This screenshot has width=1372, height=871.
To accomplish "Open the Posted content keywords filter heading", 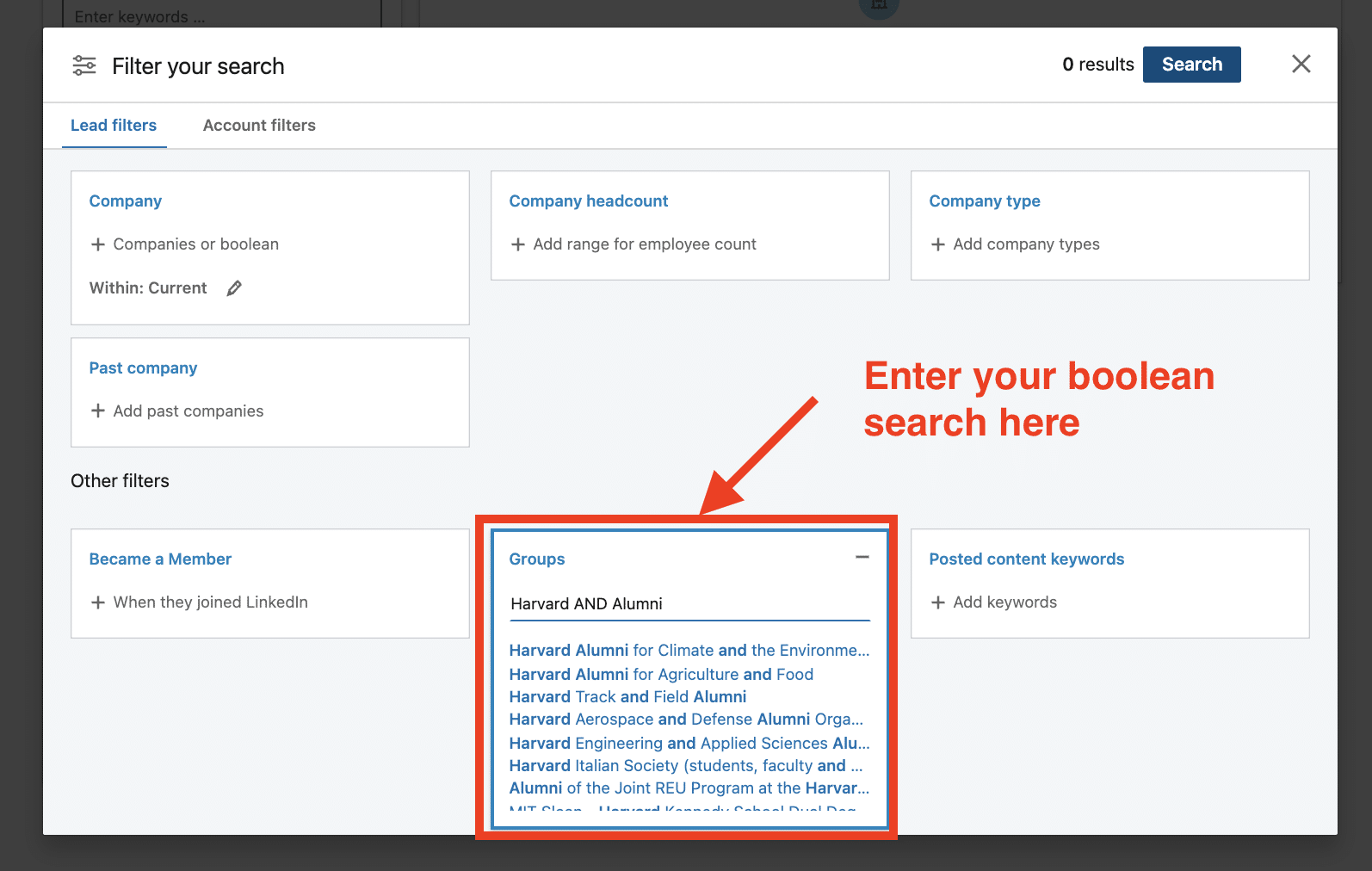I will [1027, 559].
